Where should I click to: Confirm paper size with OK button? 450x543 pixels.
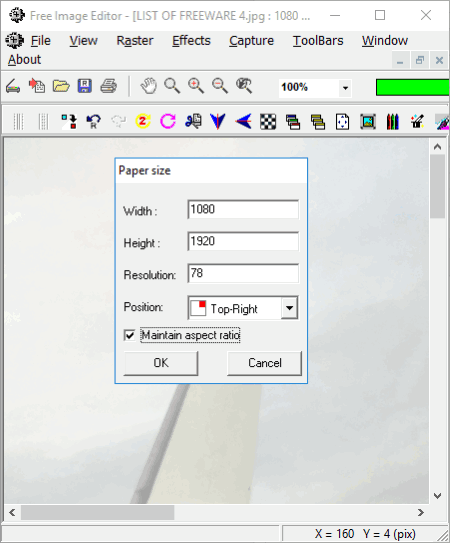[161, 363]
